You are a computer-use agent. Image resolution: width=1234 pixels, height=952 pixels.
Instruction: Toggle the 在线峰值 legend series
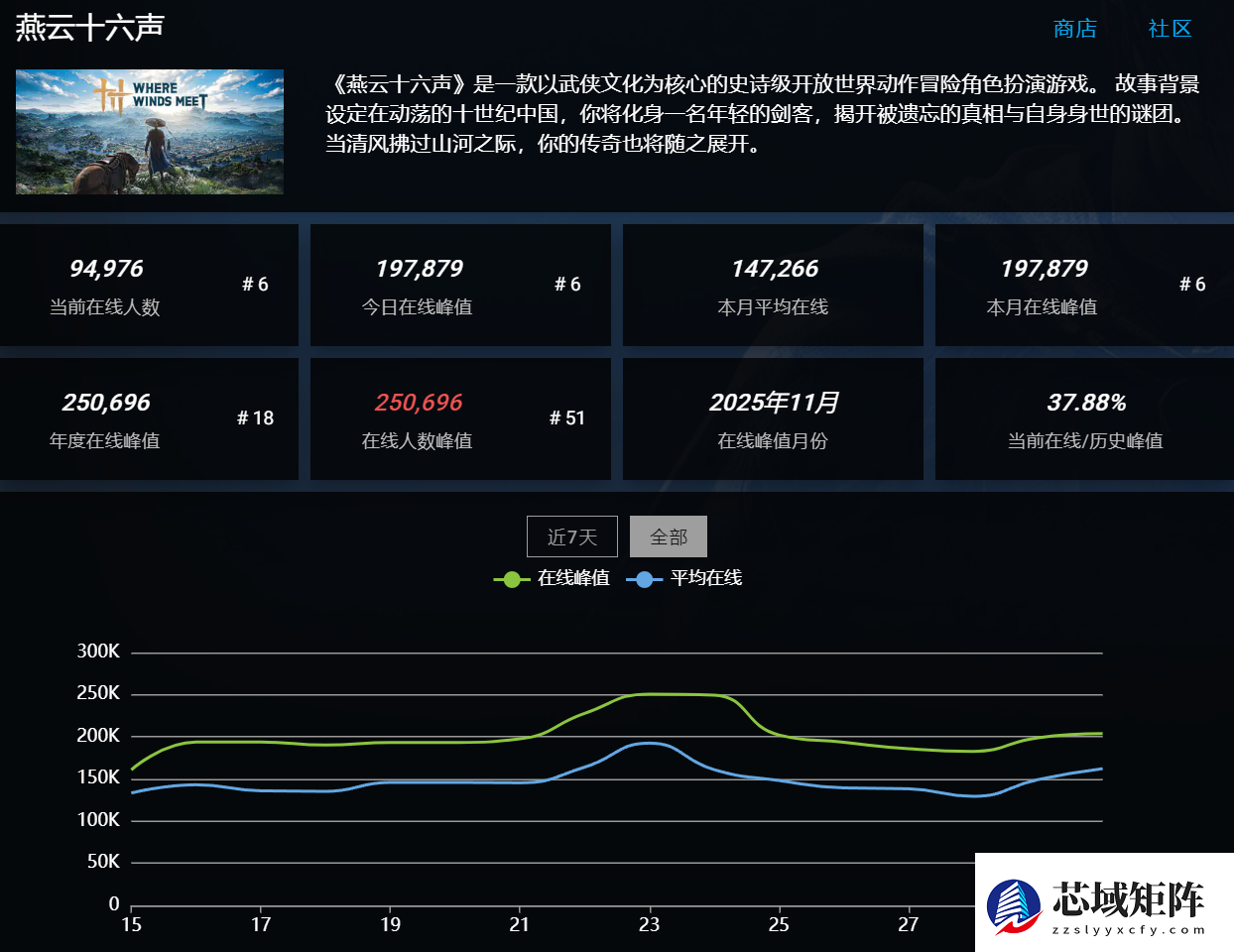[573, 578]
